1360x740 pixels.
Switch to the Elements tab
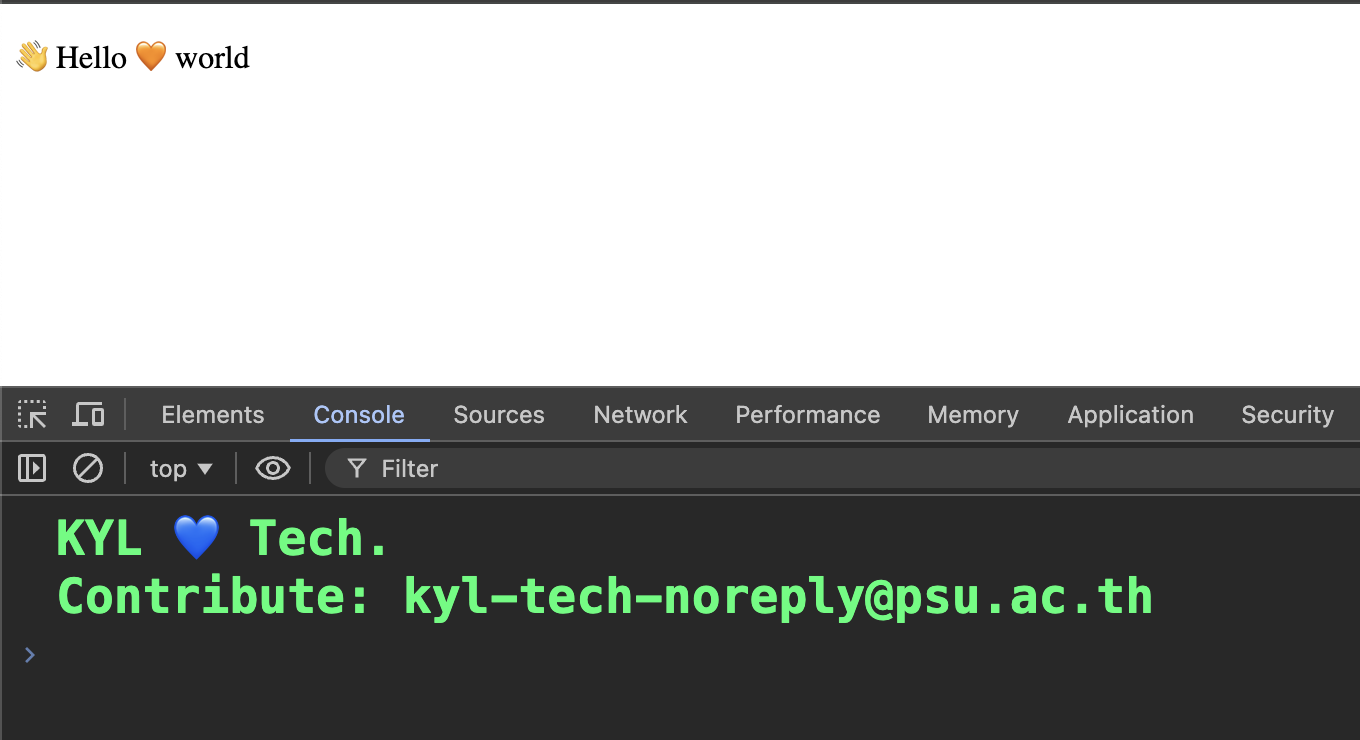pyautogui.click(x=213, y=415)
